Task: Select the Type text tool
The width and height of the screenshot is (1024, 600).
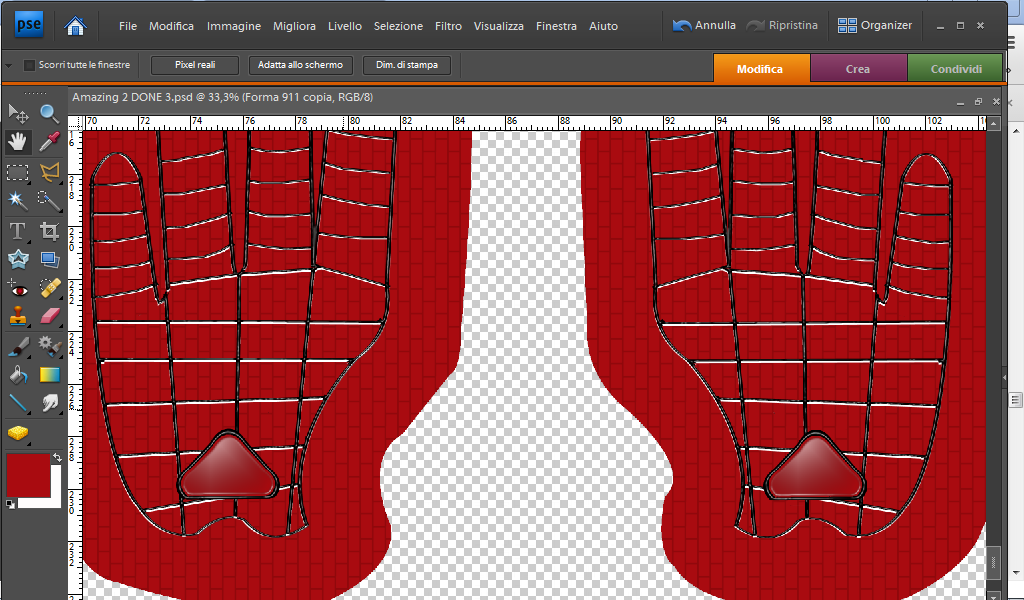Action: pyautogui.click(x=18, y=231)
